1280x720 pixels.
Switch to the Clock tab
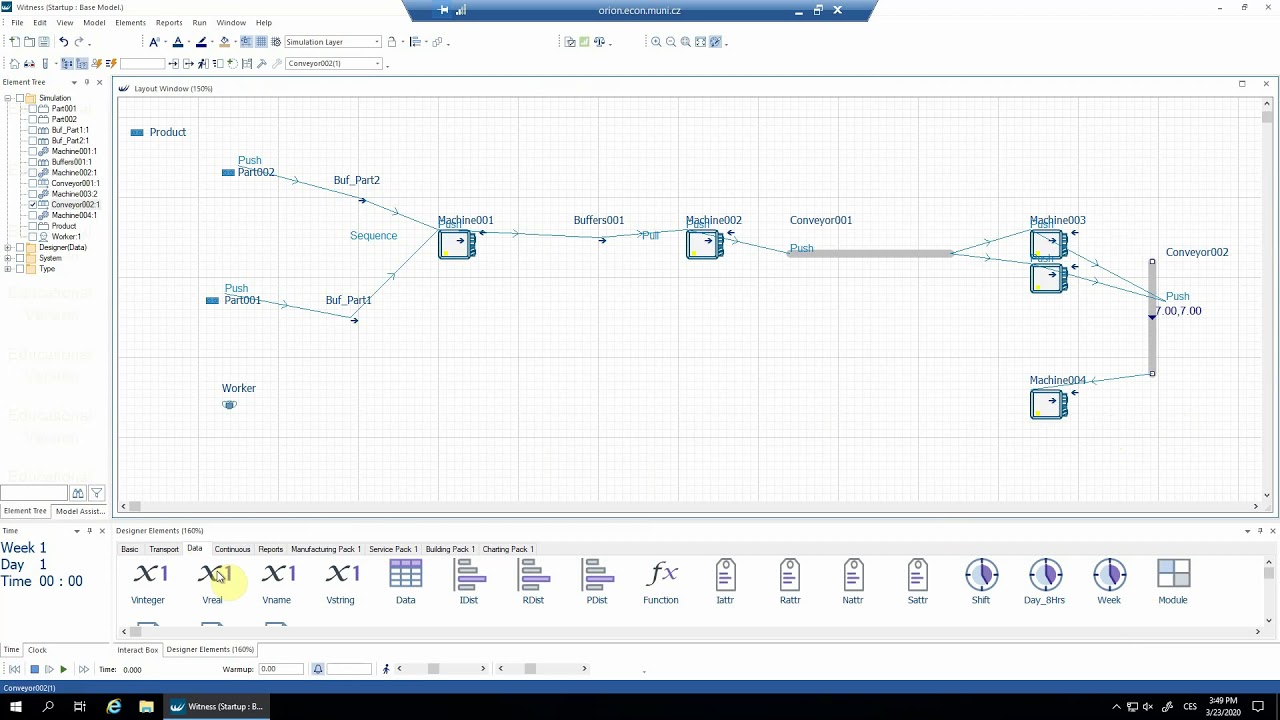point(37,650)
